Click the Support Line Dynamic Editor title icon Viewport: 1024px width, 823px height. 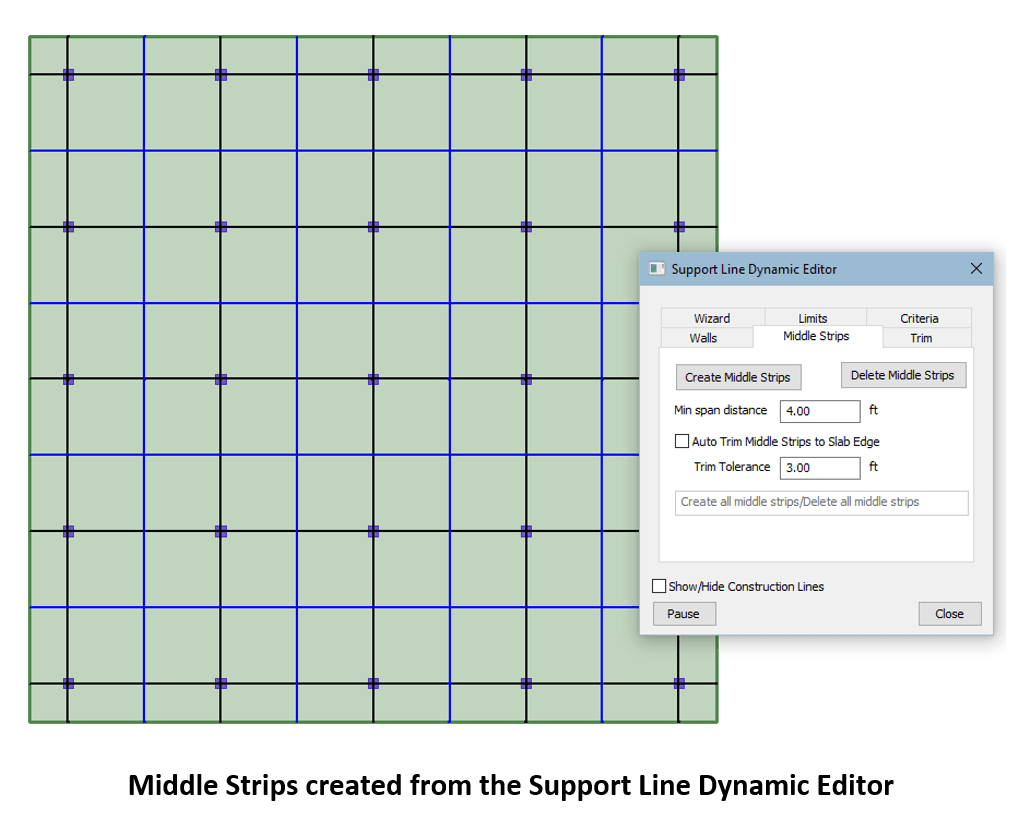click(657, 269)
